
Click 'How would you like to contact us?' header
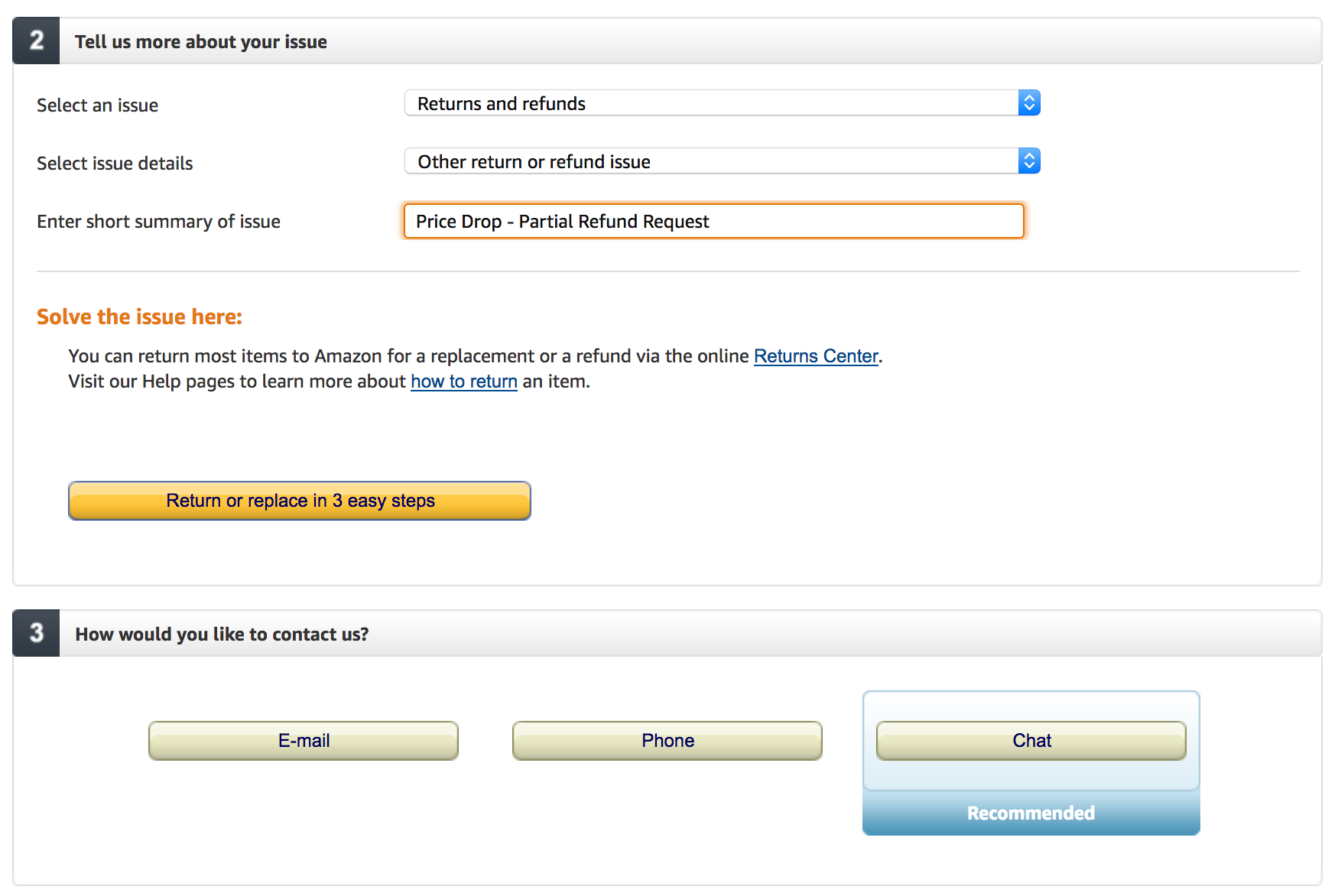point(222,634)
